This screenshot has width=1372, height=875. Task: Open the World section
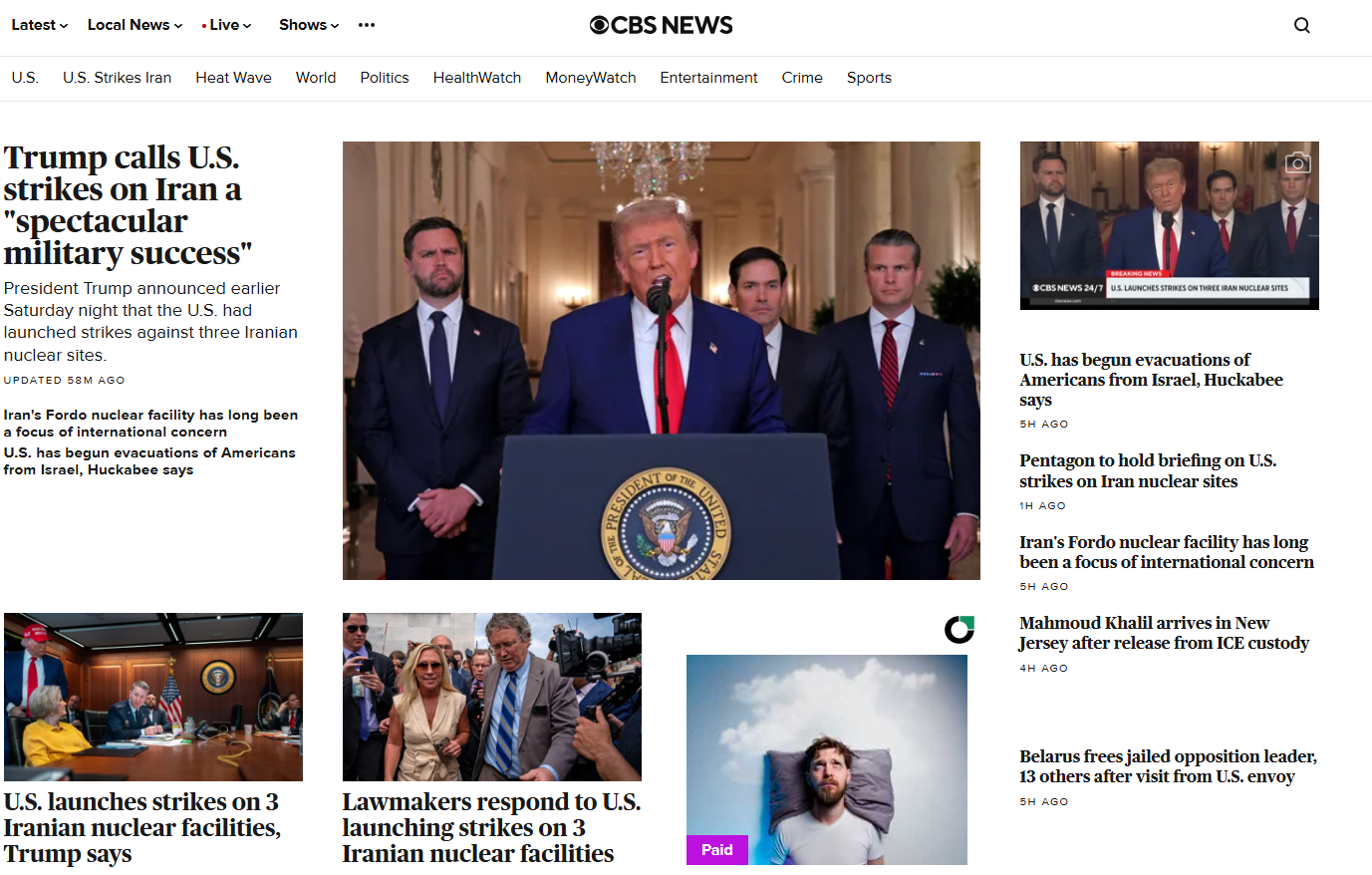click(x=316, y=78)
